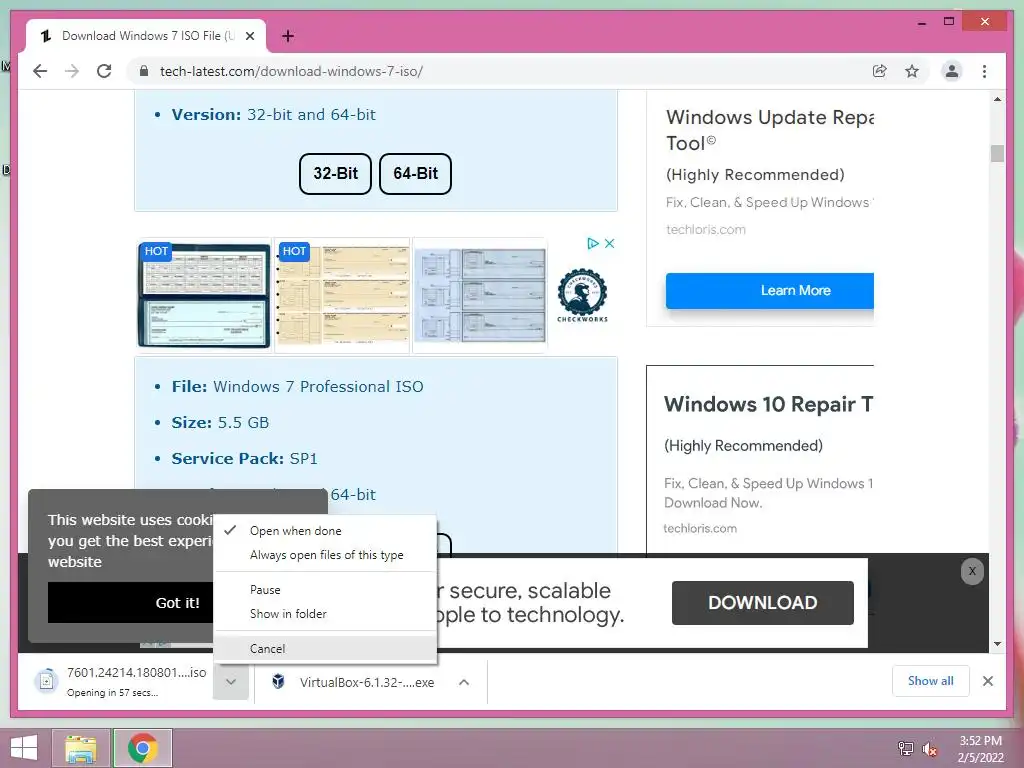Close the Checkworks ad with the X icon
Screen dimensions: 1024x768
pos(609,244)
